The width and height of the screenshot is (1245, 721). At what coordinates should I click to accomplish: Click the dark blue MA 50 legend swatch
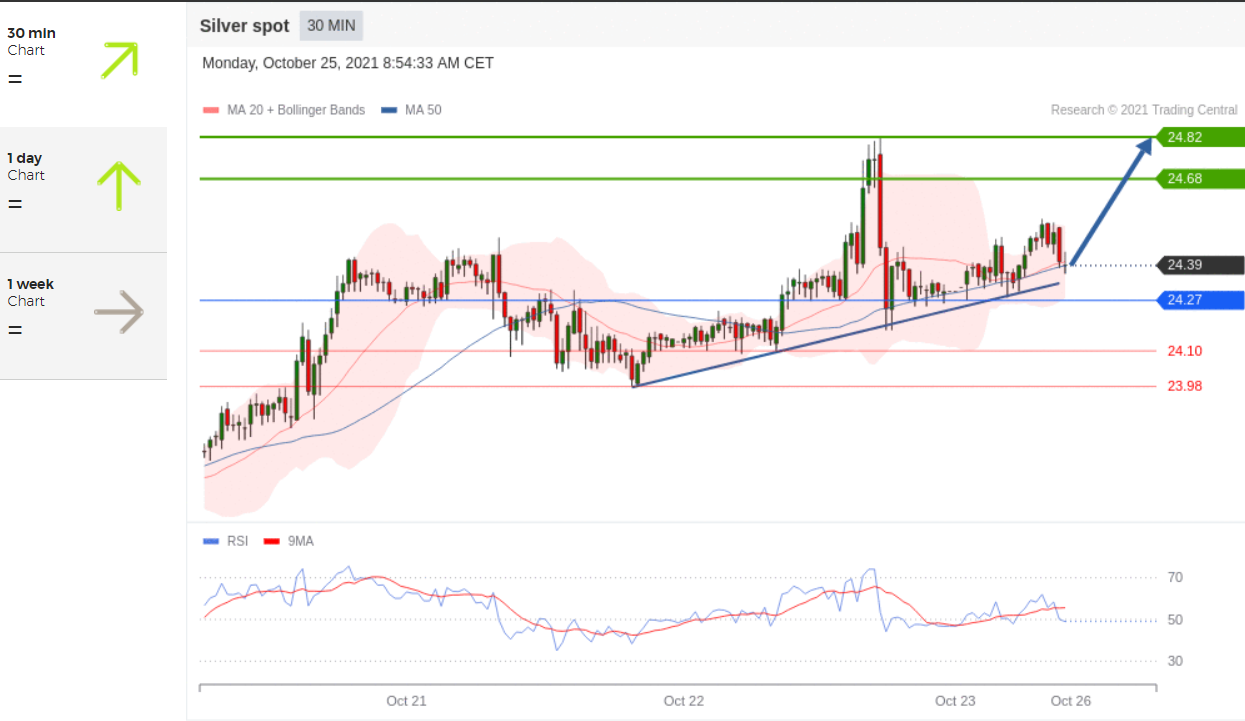[x=388, y=110]
